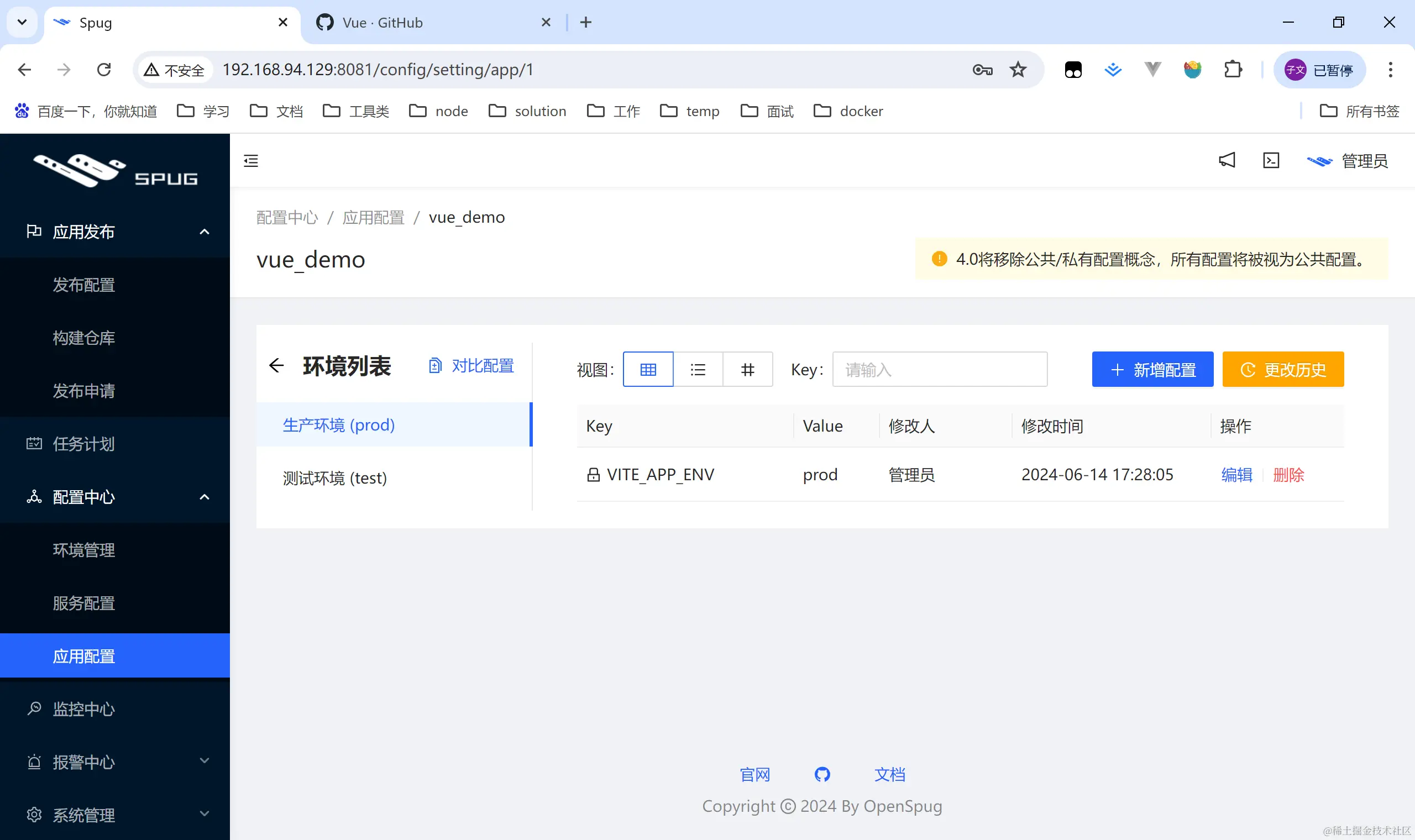Open the GitHub icon in the footer

822,774
